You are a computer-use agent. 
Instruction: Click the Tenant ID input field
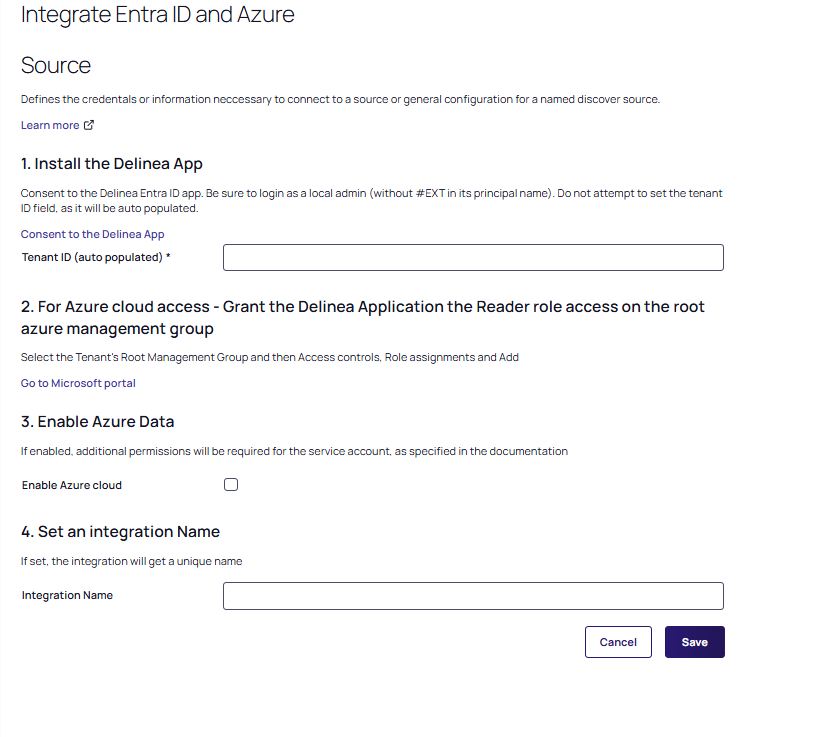click(473, 258)
